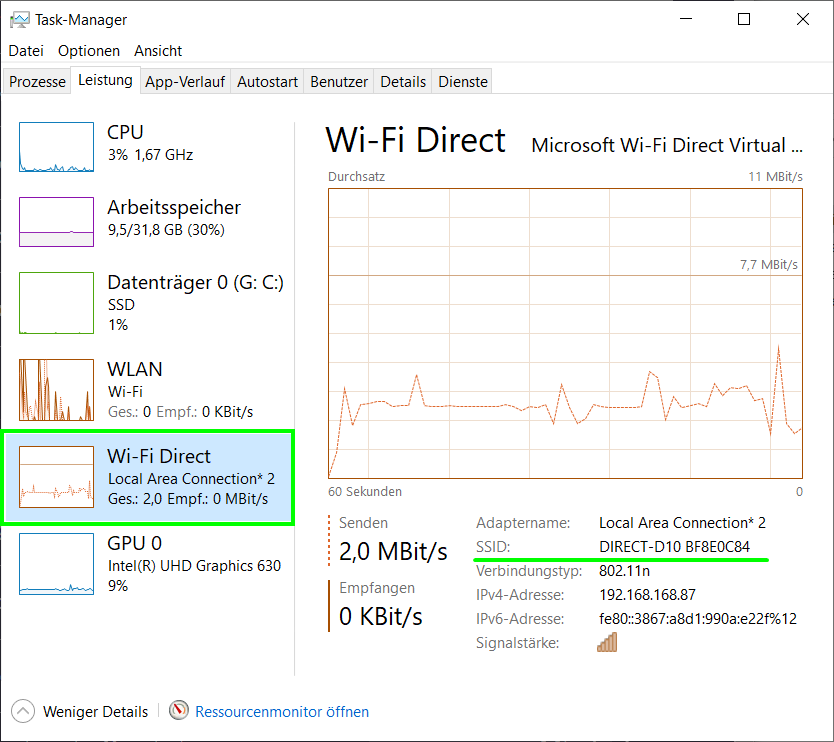Click the Task-Manager title bar icon
This screenshot has width=834, height=742.
pos(20,20)
